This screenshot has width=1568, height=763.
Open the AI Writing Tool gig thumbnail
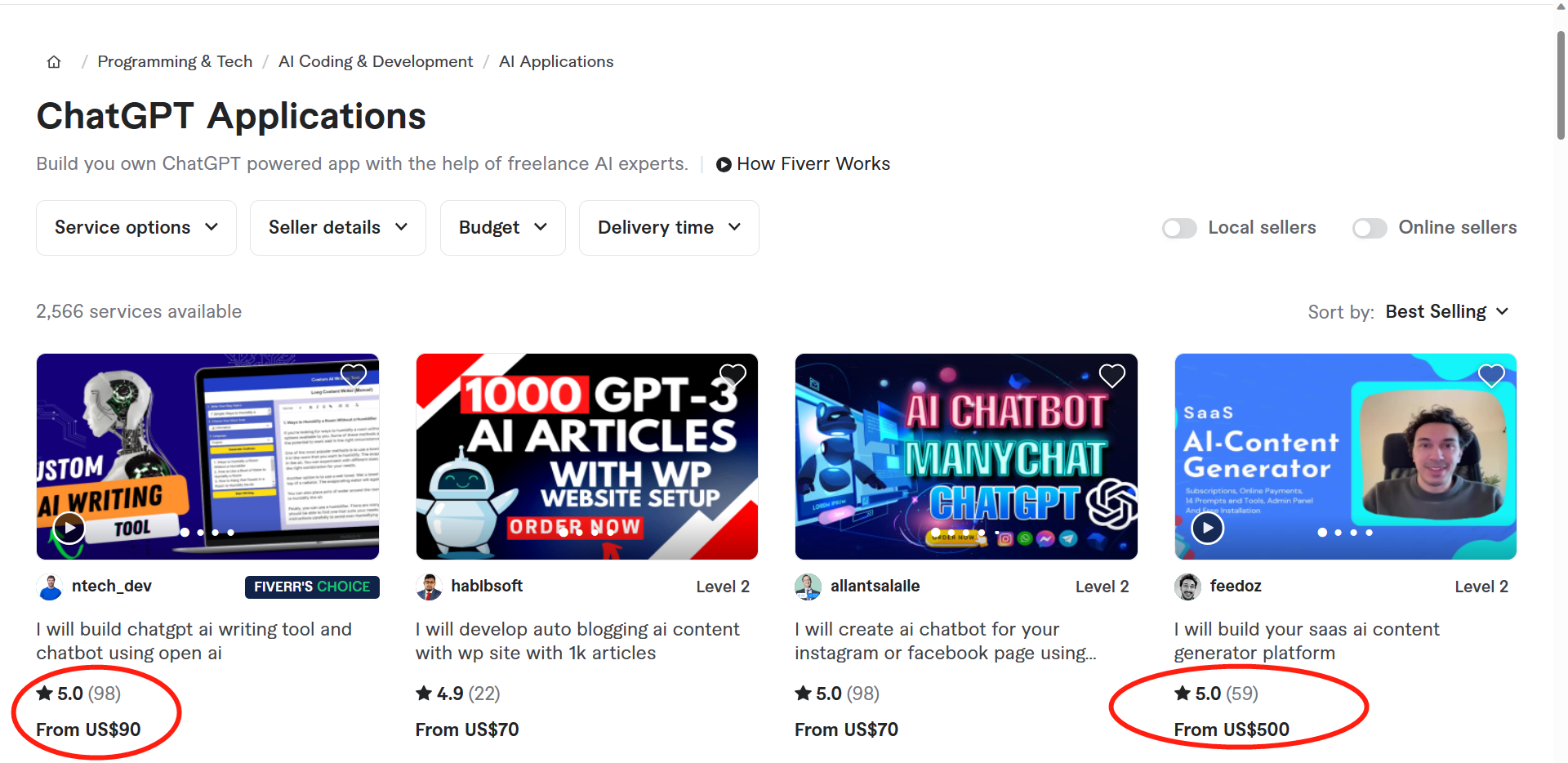(x=207, y=457)
